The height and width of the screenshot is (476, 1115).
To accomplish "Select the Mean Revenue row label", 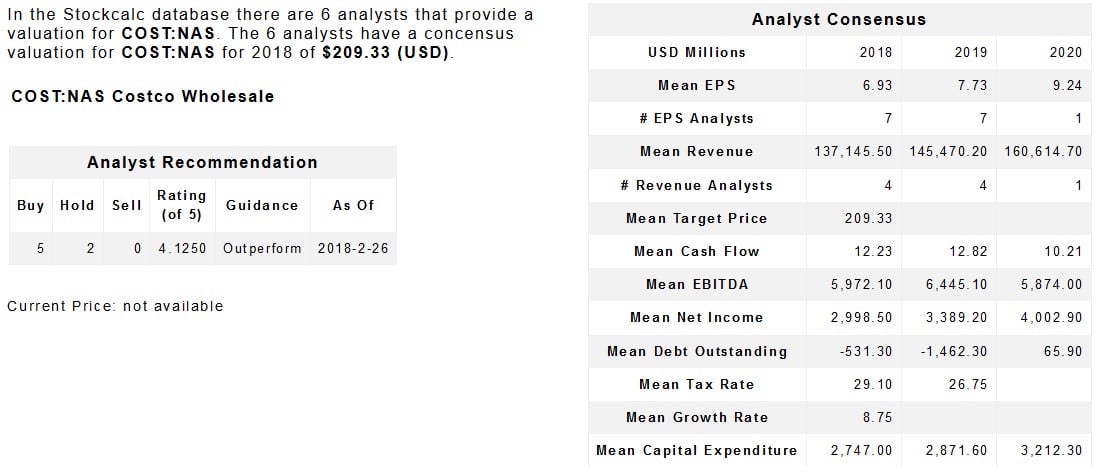I will coord(696,151).
